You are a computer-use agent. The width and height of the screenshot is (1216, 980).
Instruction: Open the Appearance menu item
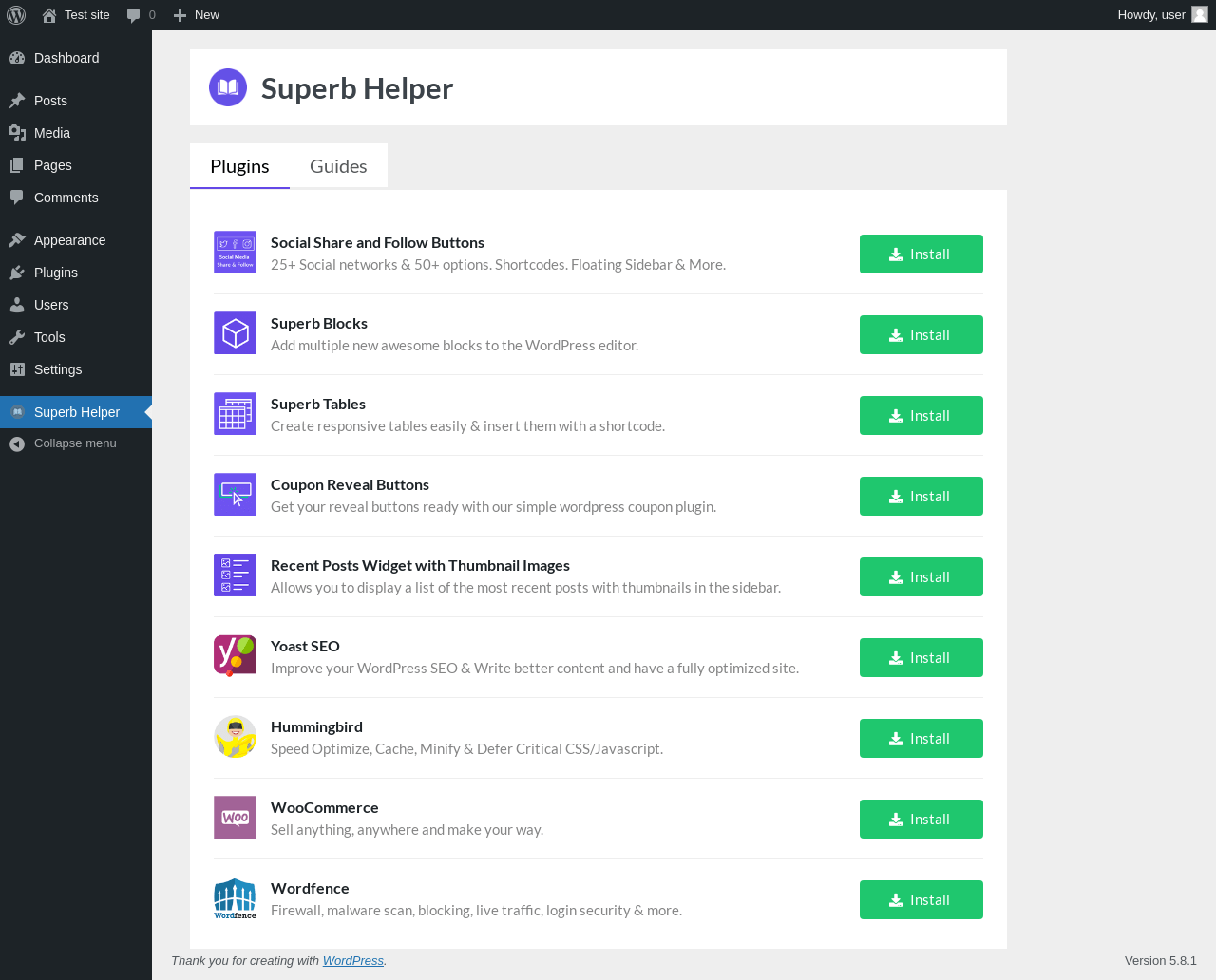point(76,240)
